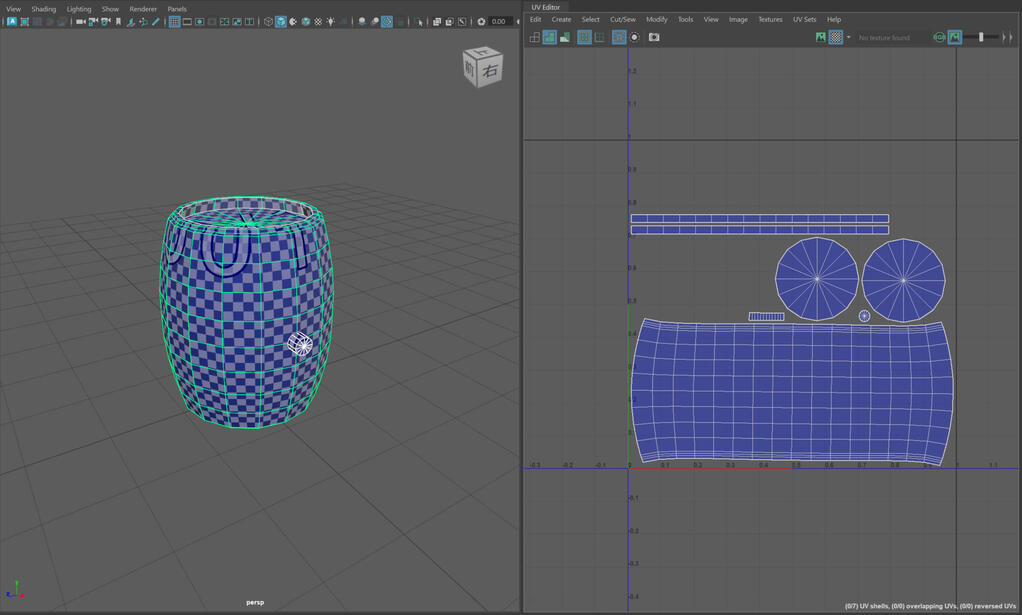The height and width of the screenshot is (615, 1022).
Task: Expand the overflow chevron at main toolbar's end
Action: tap(518, 22)
